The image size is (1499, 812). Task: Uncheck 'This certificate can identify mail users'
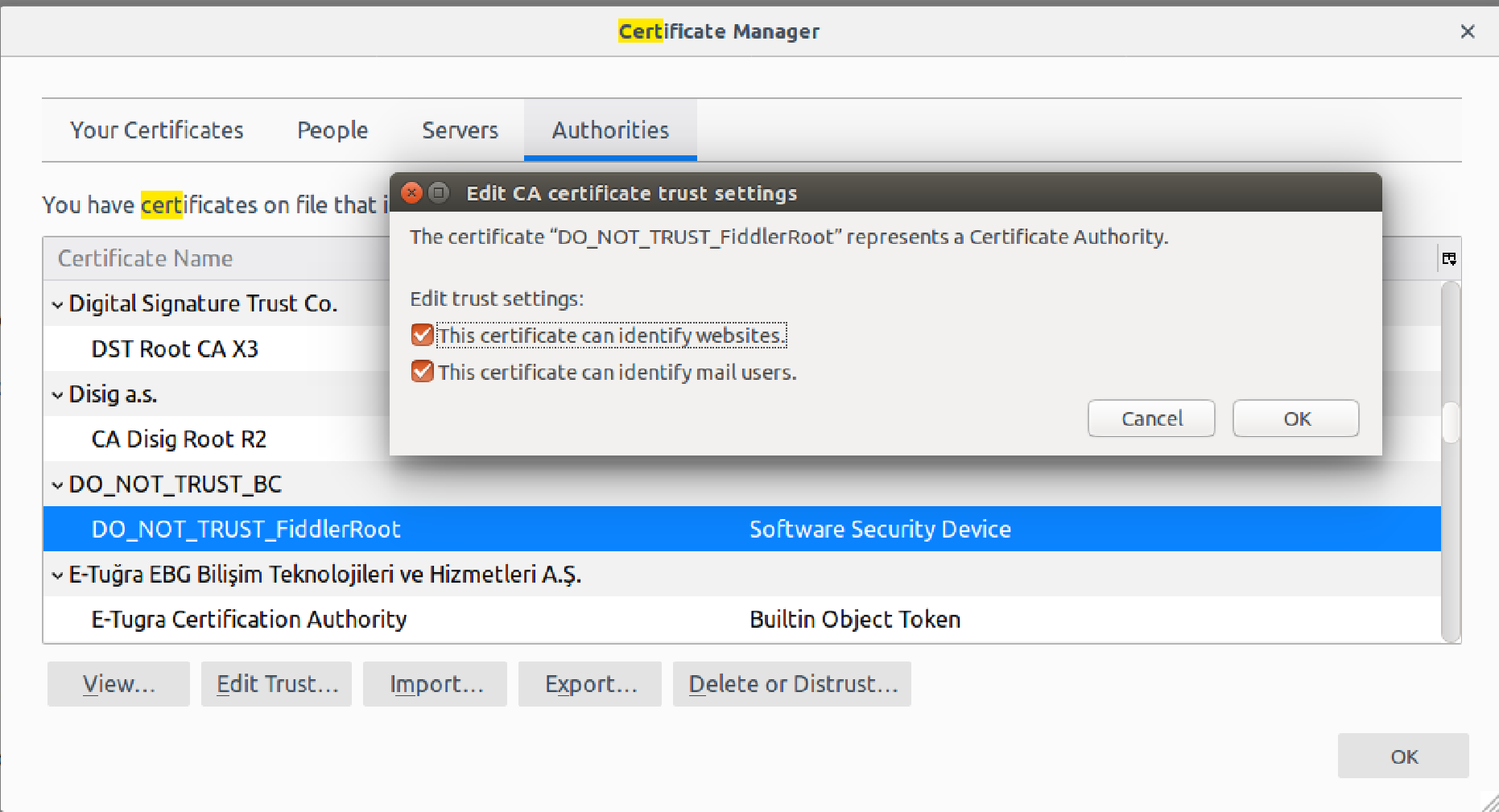(422, 372)
